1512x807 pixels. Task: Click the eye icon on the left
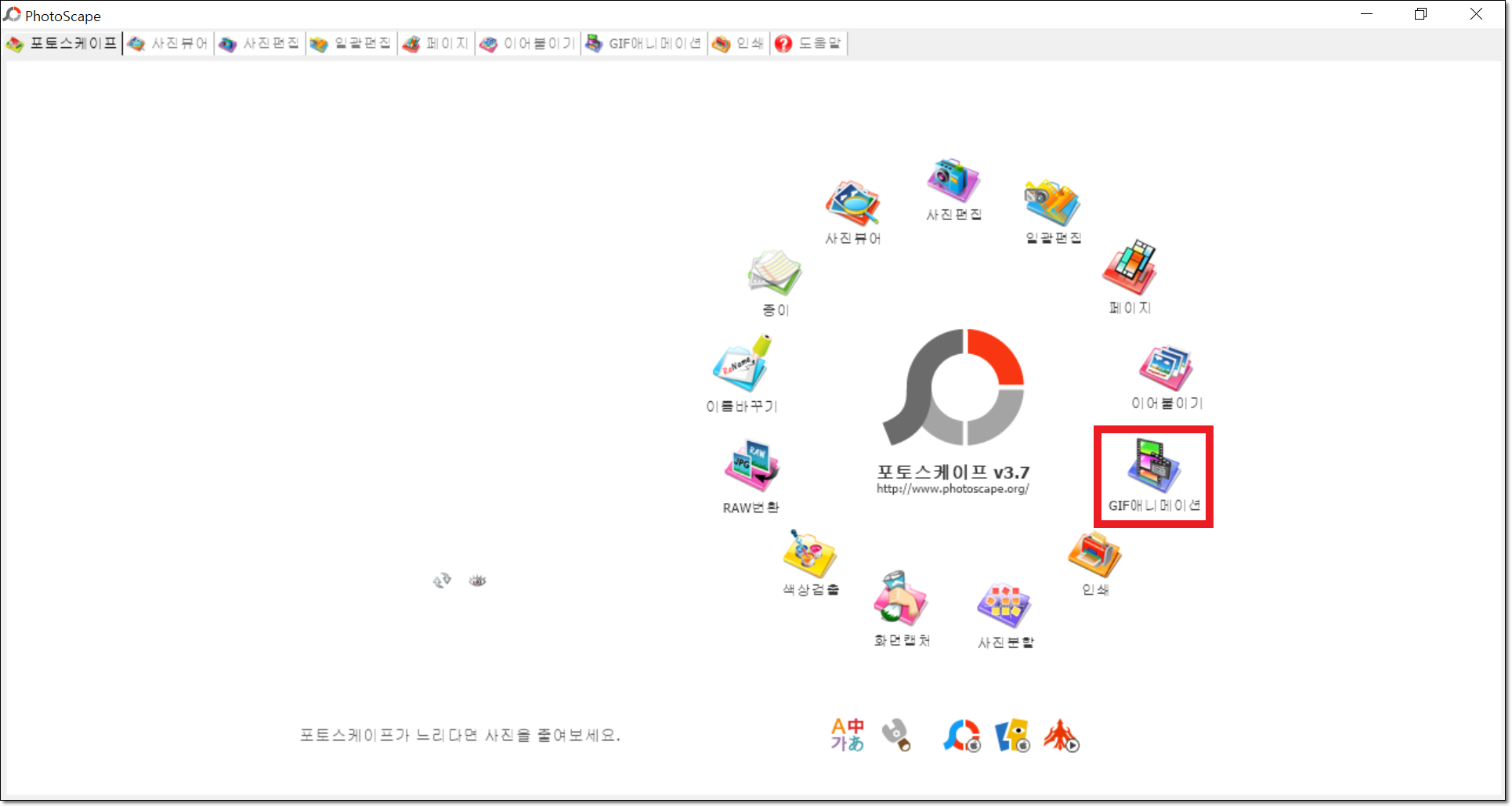pyautogui.click(x=478, y=581)
